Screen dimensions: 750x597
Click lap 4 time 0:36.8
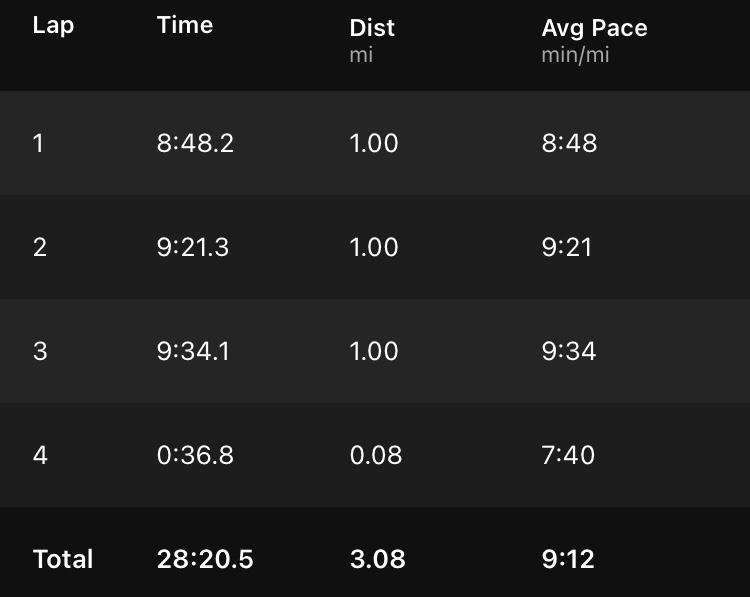tap(195, 455)
